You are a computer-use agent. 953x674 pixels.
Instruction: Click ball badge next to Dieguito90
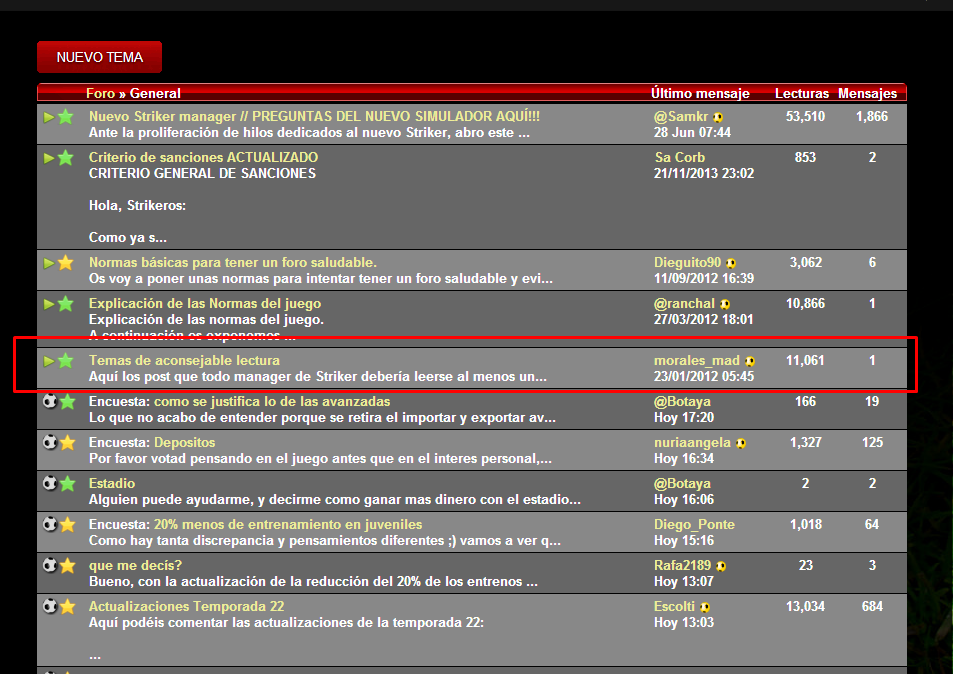click(x=731, y=263)
